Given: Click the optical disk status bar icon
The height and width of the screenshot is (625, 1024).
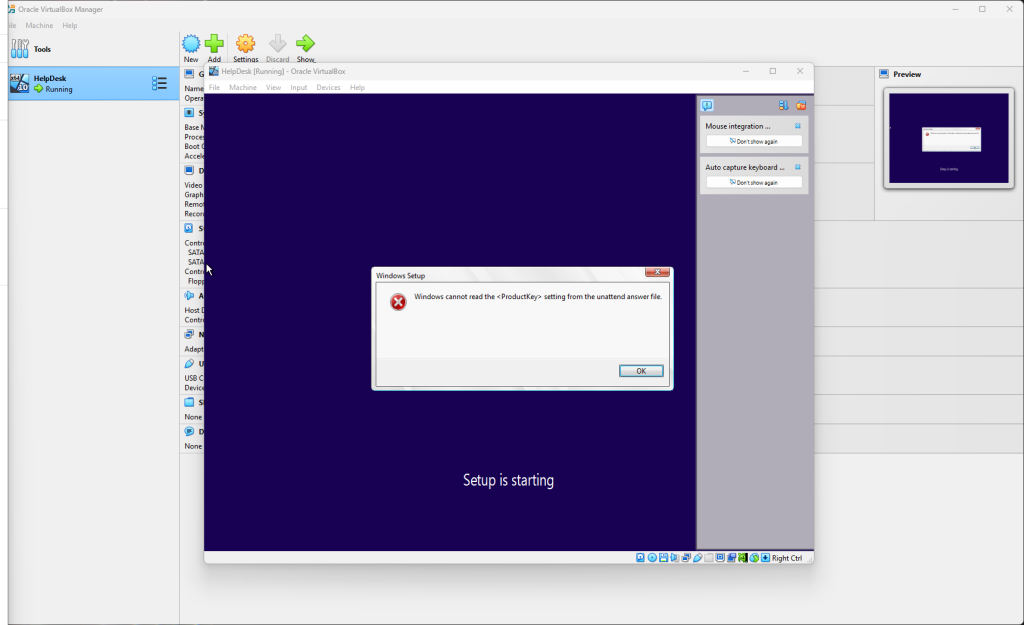Looking at the screenshot, I should pyautogui.click(x=652, y=558).
